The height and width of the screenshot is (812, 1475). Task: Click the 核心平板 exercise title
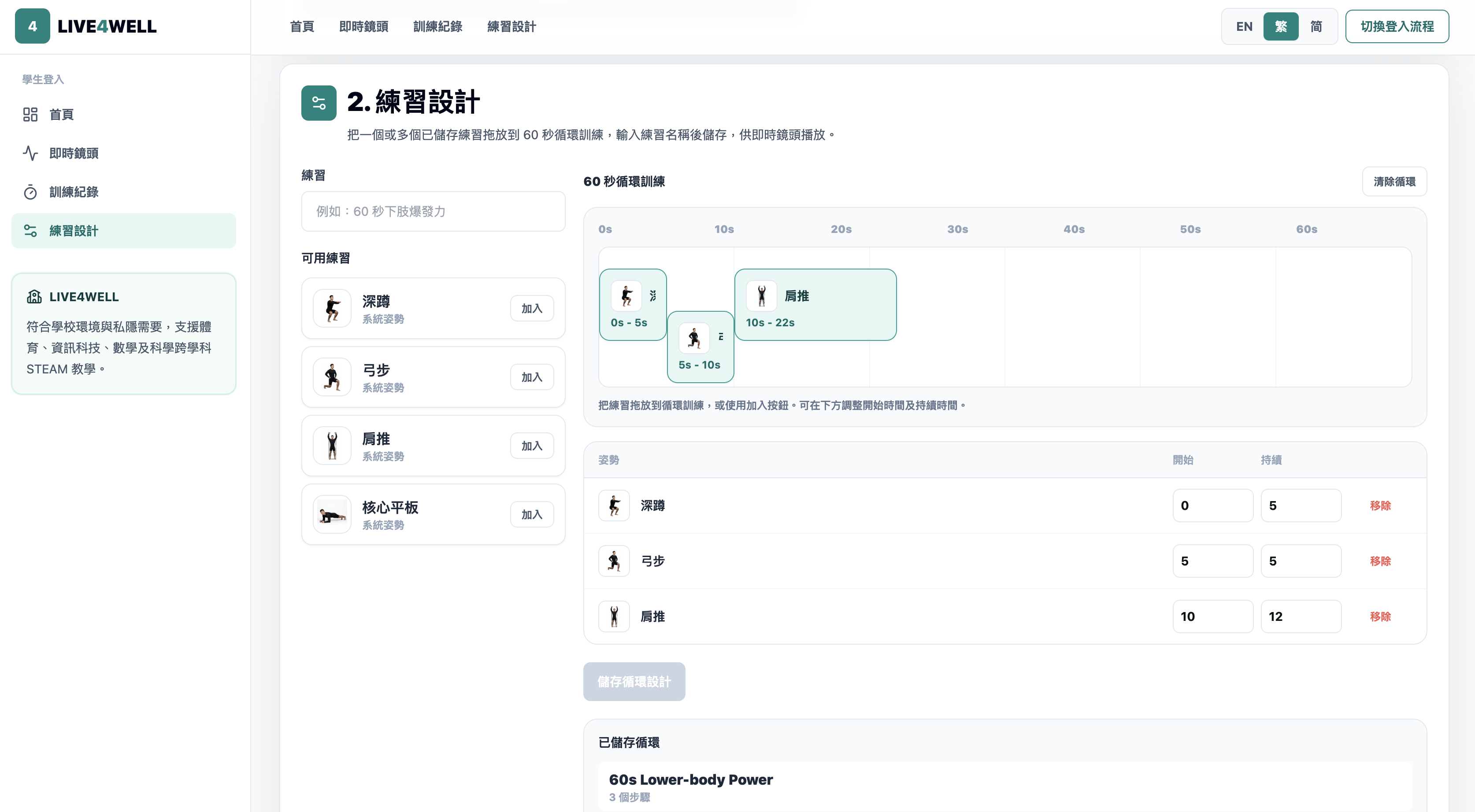click(x=390, y=508)
